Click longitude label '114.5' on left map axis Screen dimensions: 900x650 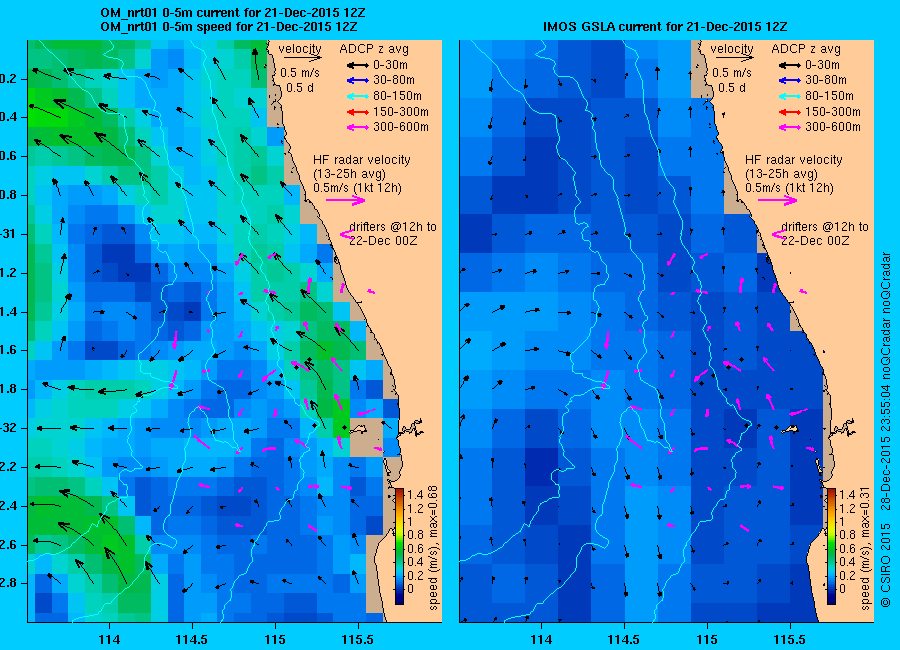tap(192, 640)
